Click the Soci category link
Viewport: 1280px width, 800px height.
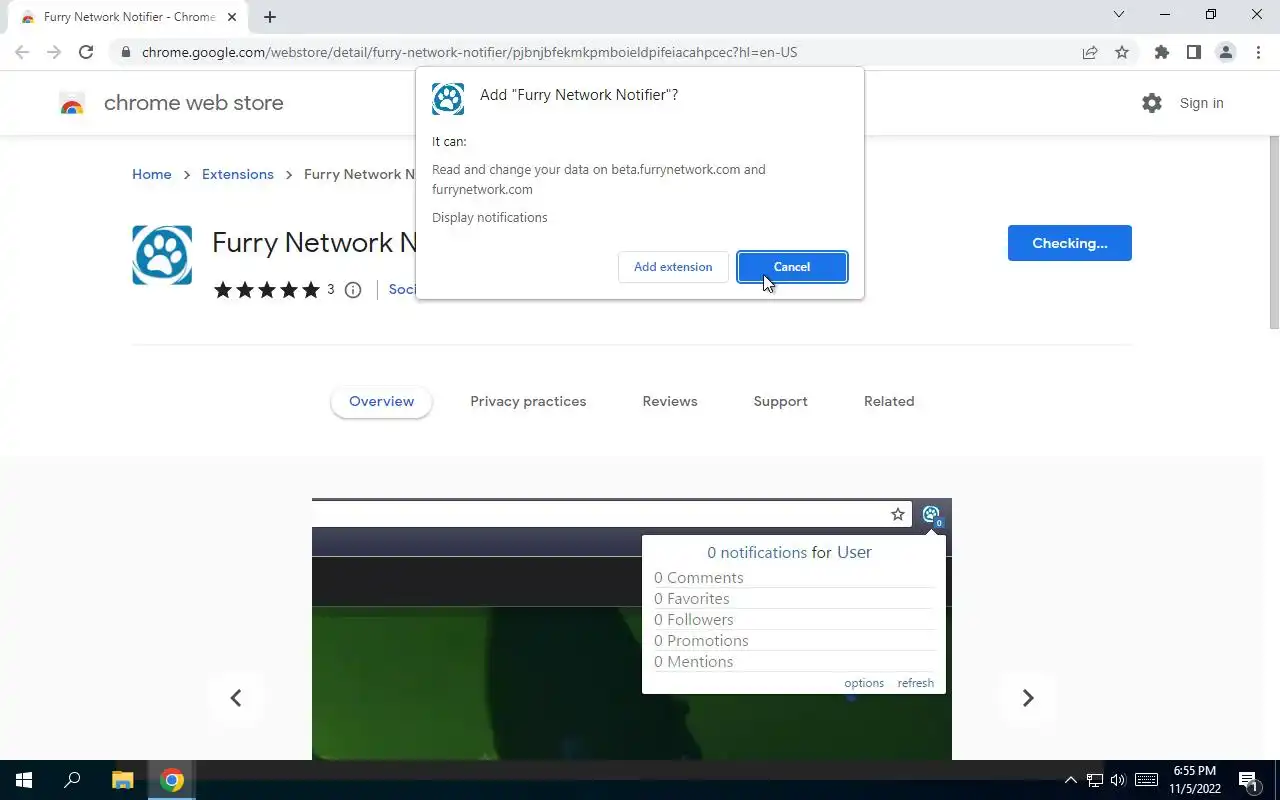tap(402, 289)
